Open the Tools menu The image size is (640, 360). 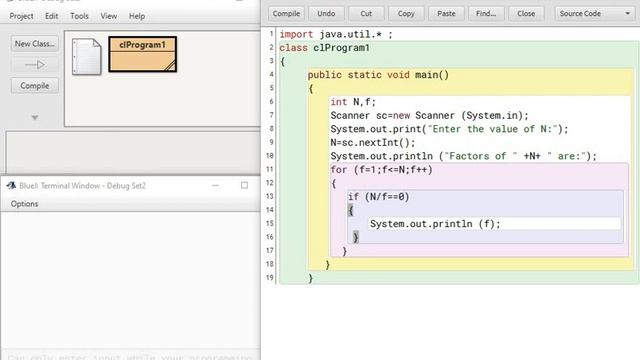[x=79, y=16]
